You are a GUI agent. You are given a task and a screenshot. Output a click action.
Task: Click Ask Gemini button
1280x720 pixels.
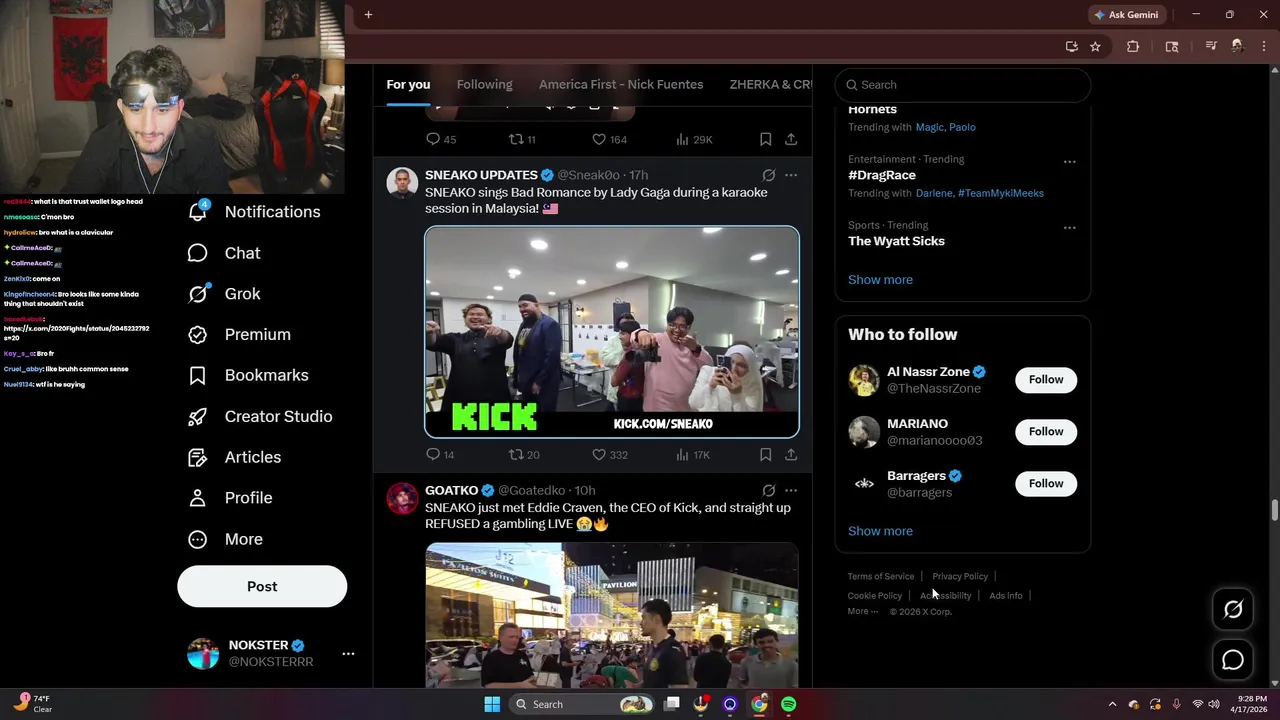(1126, 14)
